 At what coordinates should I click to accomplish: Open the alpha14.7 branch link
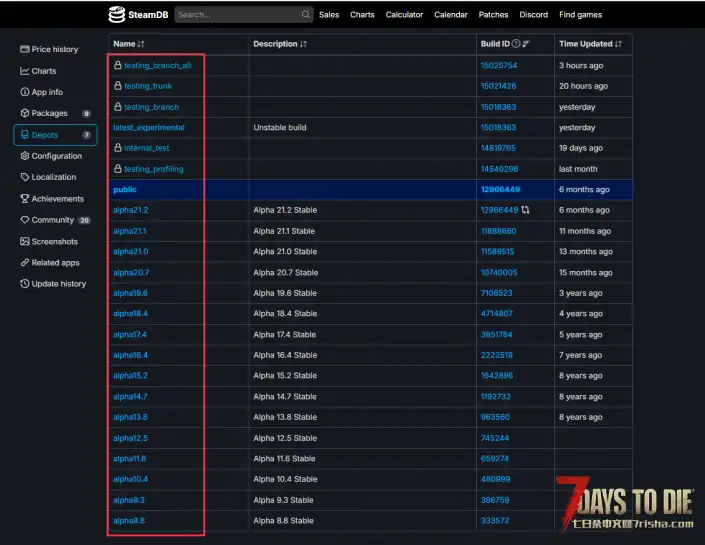click(130, 397)
